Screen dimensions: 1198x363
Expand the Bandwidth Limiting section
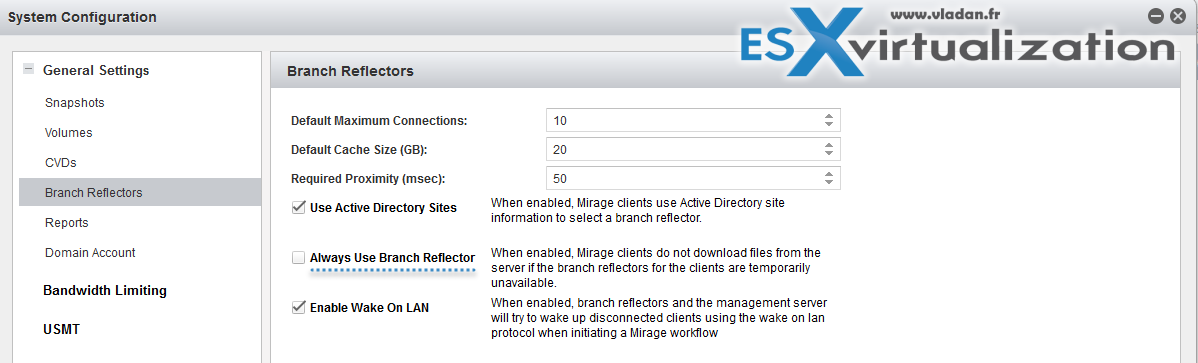pyautogui.click(x=105, y=290)
